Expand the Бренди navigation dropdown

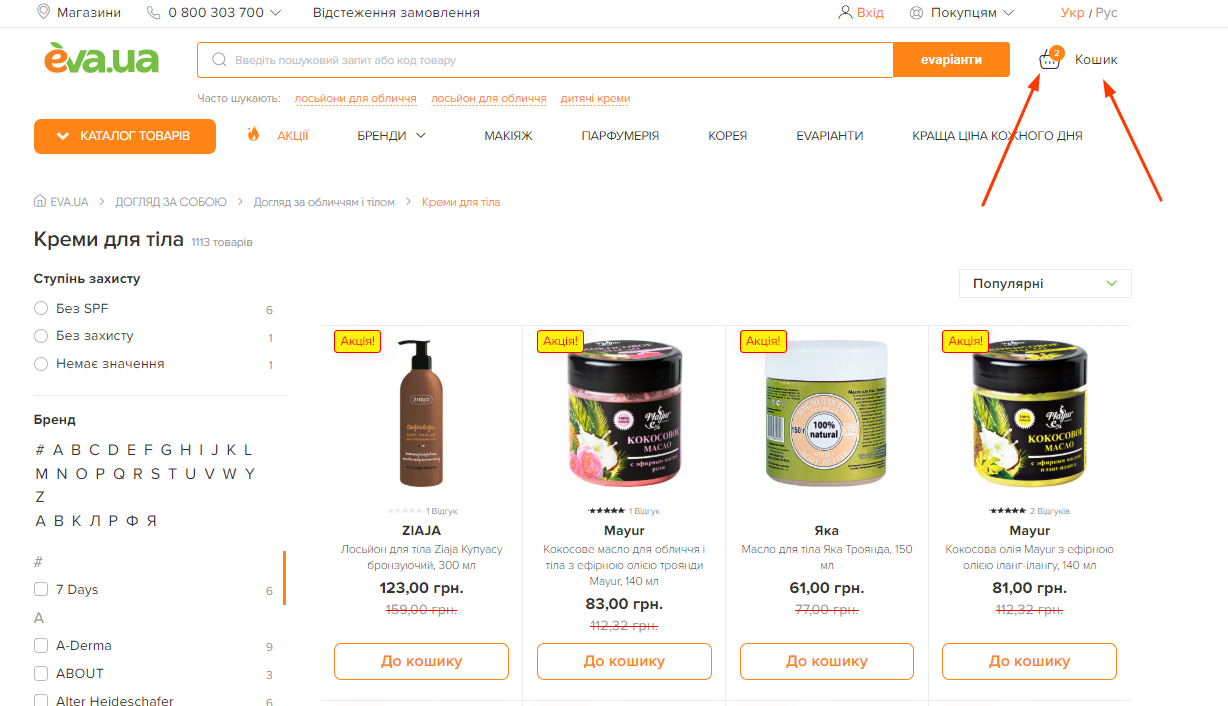point(392,136)
